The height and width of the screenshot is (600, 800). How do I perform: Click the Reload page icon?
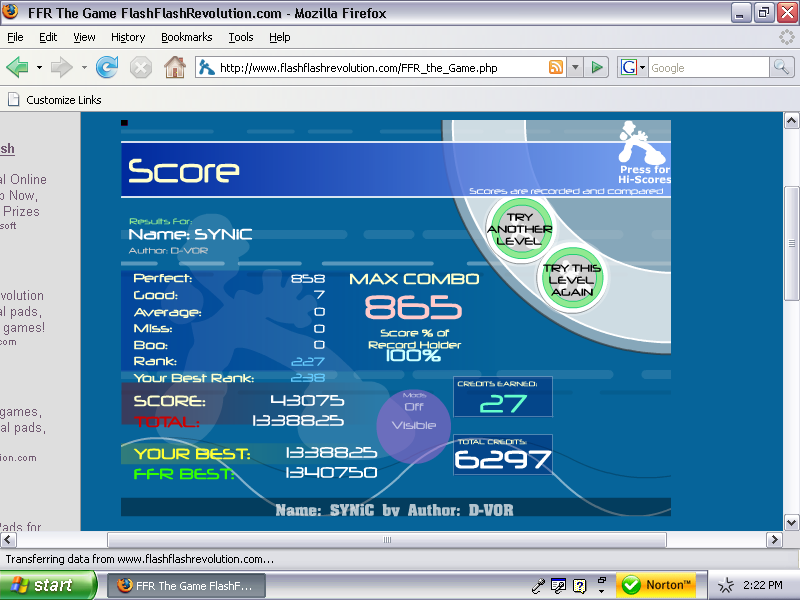[107, 68]
